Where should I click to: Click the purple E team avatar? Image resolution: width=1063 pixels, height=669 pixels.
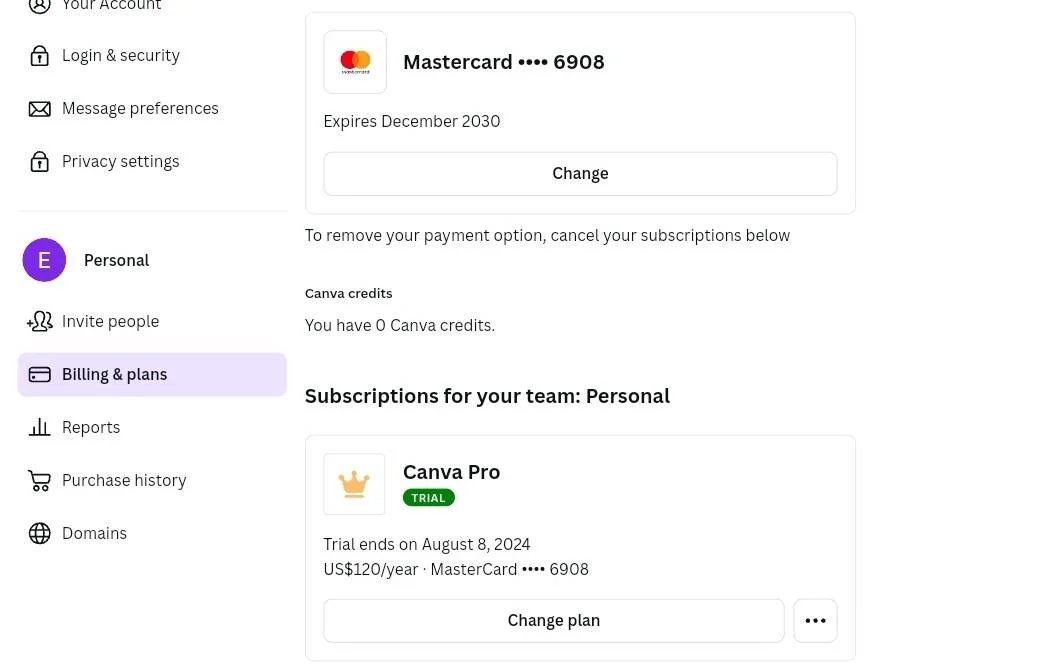click(44, 260)
